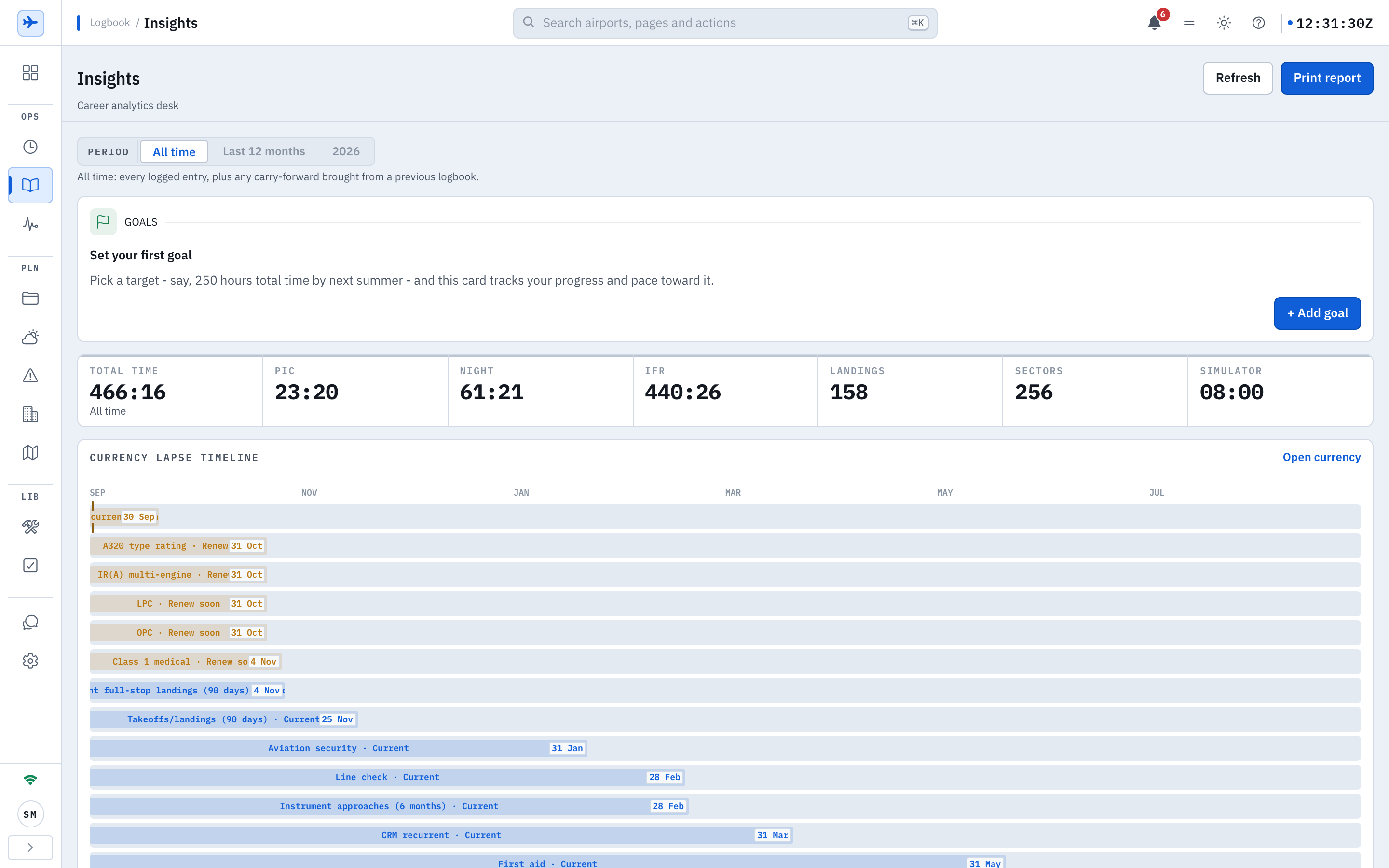Screen dimensions: 1389x868
Task: Click the + Add goal button
Action: click(1317, 313)
